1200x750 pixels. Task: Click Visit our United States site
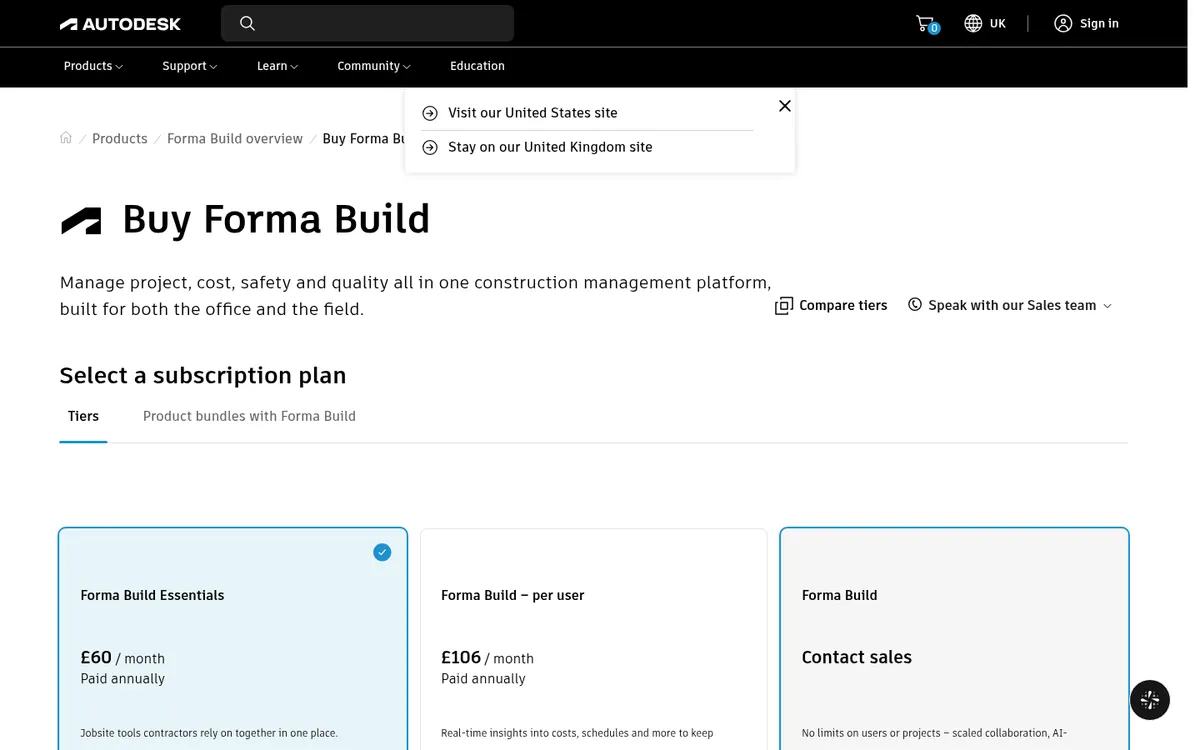(x=533, y=113)
